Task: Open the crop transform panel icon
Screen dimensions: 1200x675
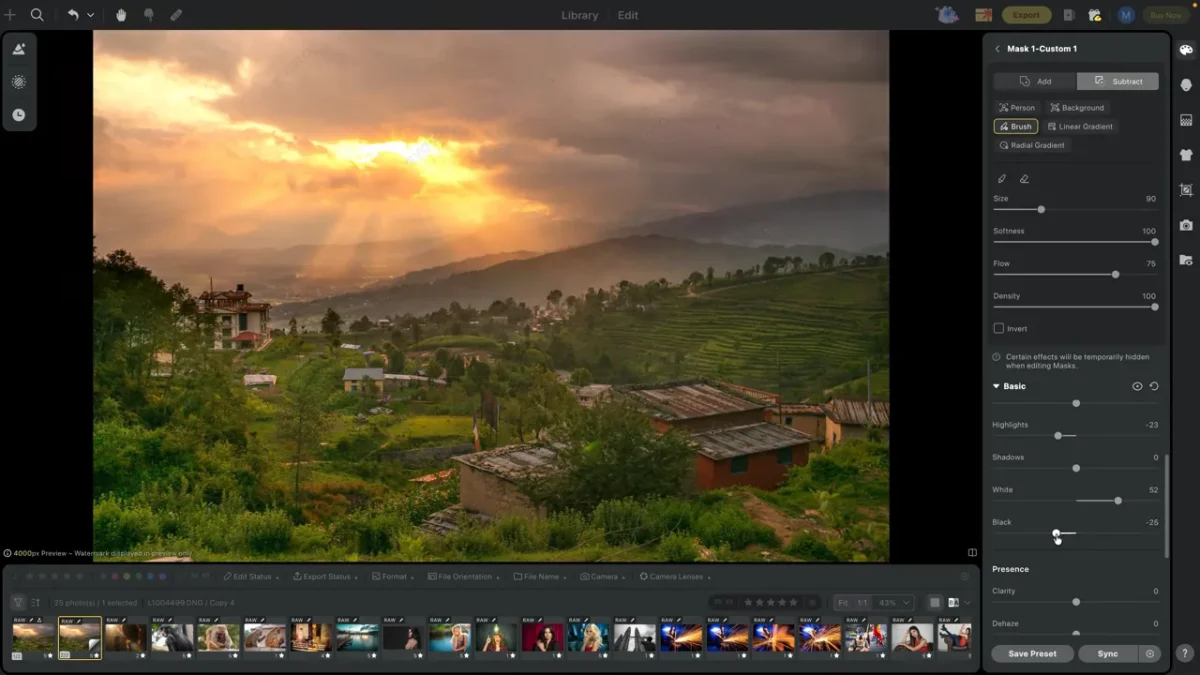Action: 1186,190
